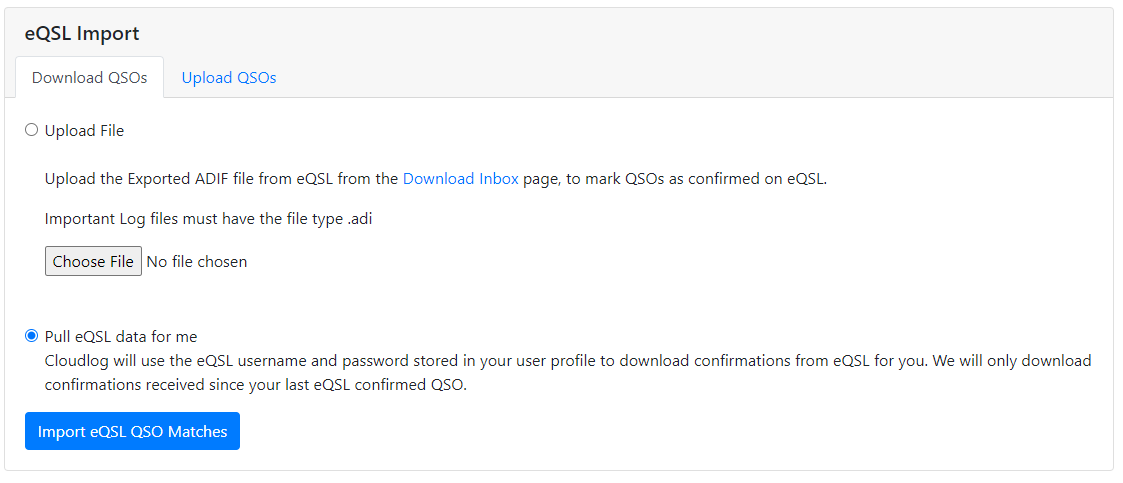Image resolution: width=1123 pixels, height=483 pixels.
Task: Open the Download QSOs tab
Action: click(90, 78)
